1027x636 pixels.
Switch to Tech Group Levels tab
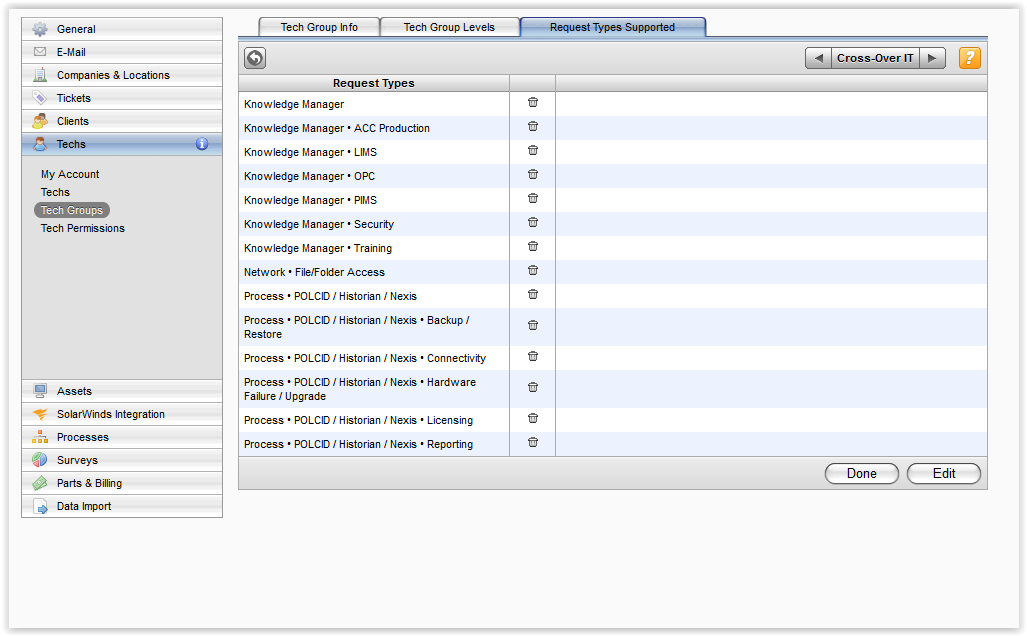tap(449, 28)
